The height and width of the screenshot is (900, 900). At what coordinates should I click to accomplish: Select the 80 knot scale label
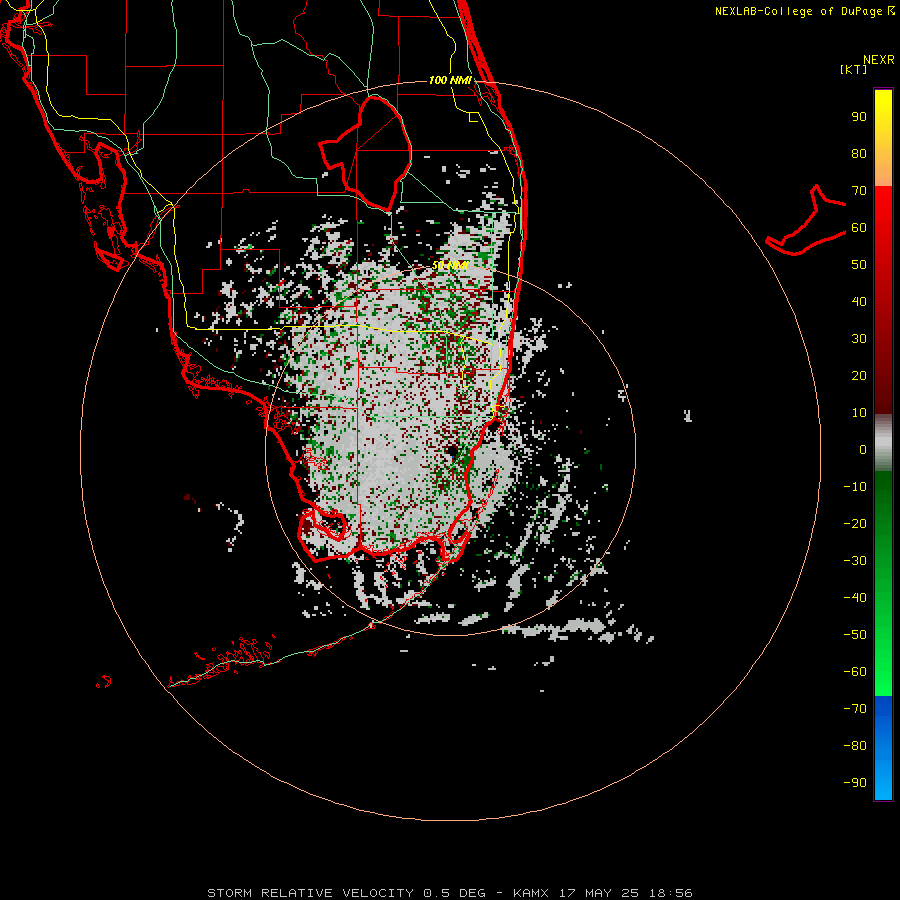pyautogui.click(x=859, y=154)
